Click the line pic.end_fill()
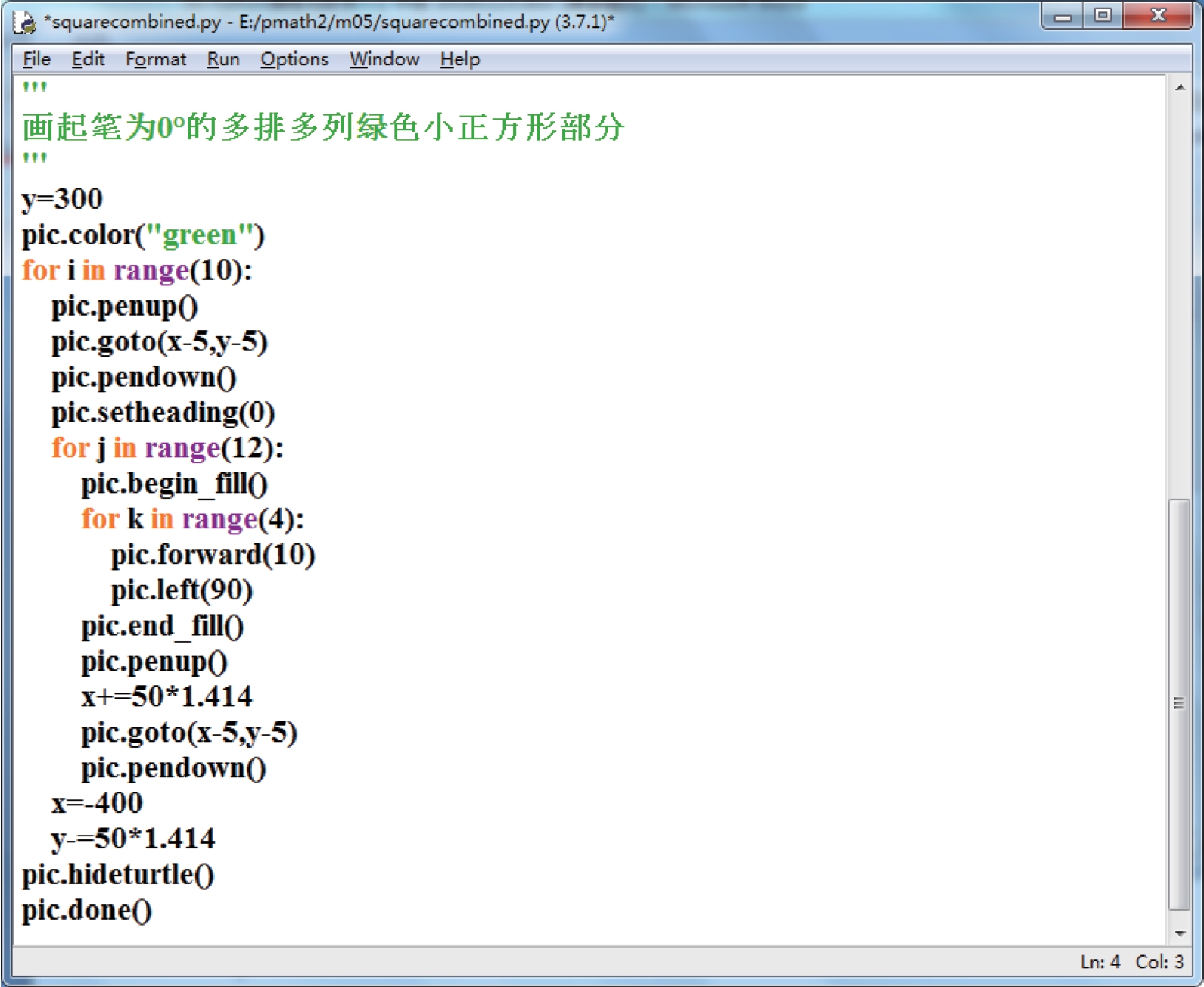Screen dimensions: 1204x987 163,626
